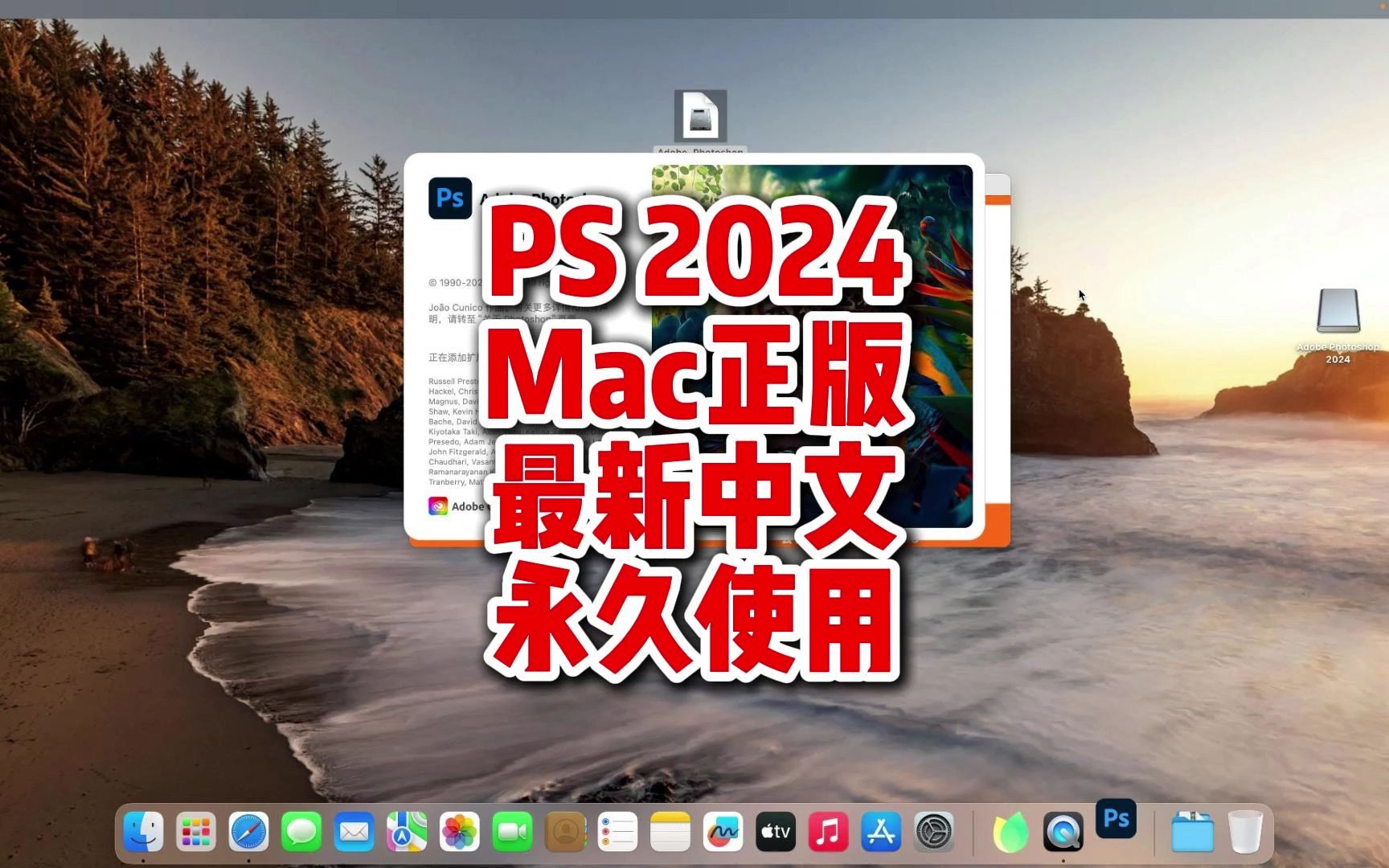The image size is (1389, 868).
Task: Launch FaceTime from the dock
Action: pyautogui.click(x=512, y=832)
